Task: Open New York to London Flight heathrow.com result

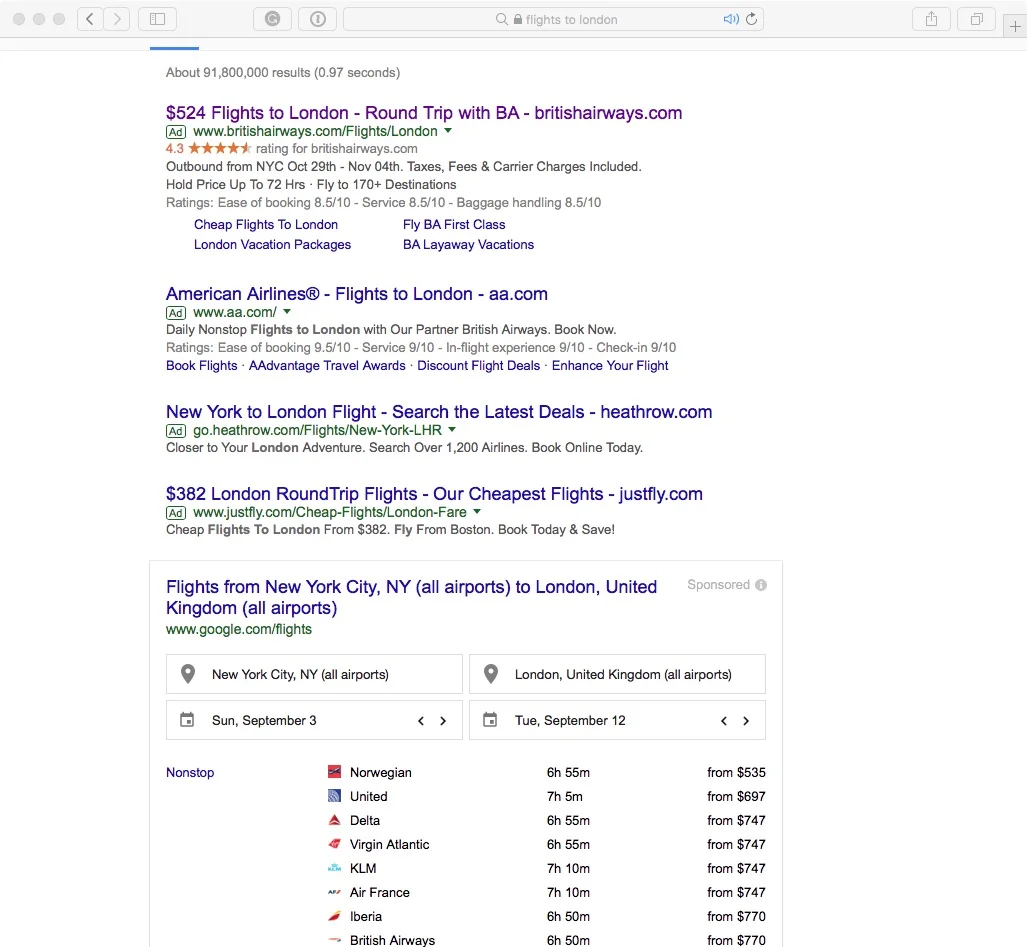Action: [x=439, y=412]
